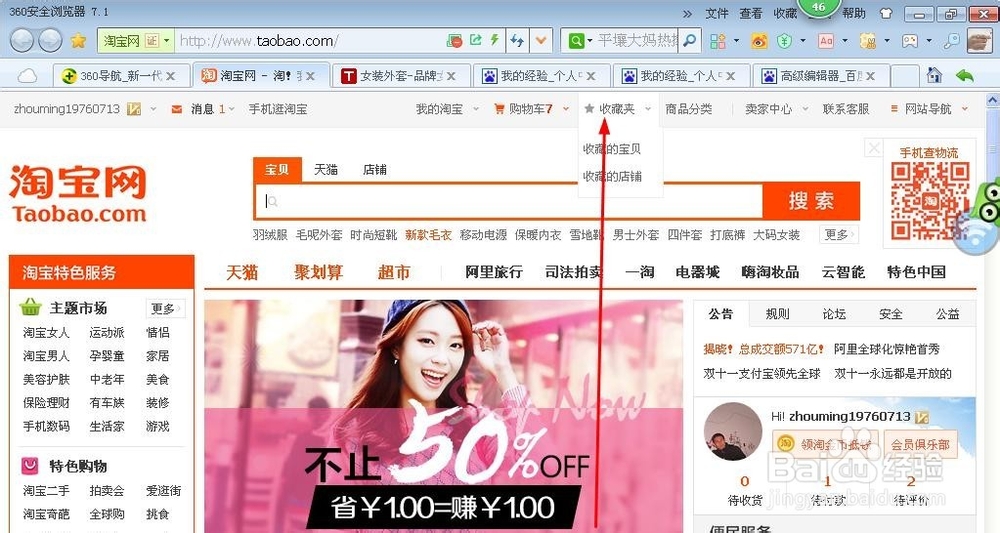
Task: Expand the zhouming19760713 account dropdown
Action: [153, 109]
